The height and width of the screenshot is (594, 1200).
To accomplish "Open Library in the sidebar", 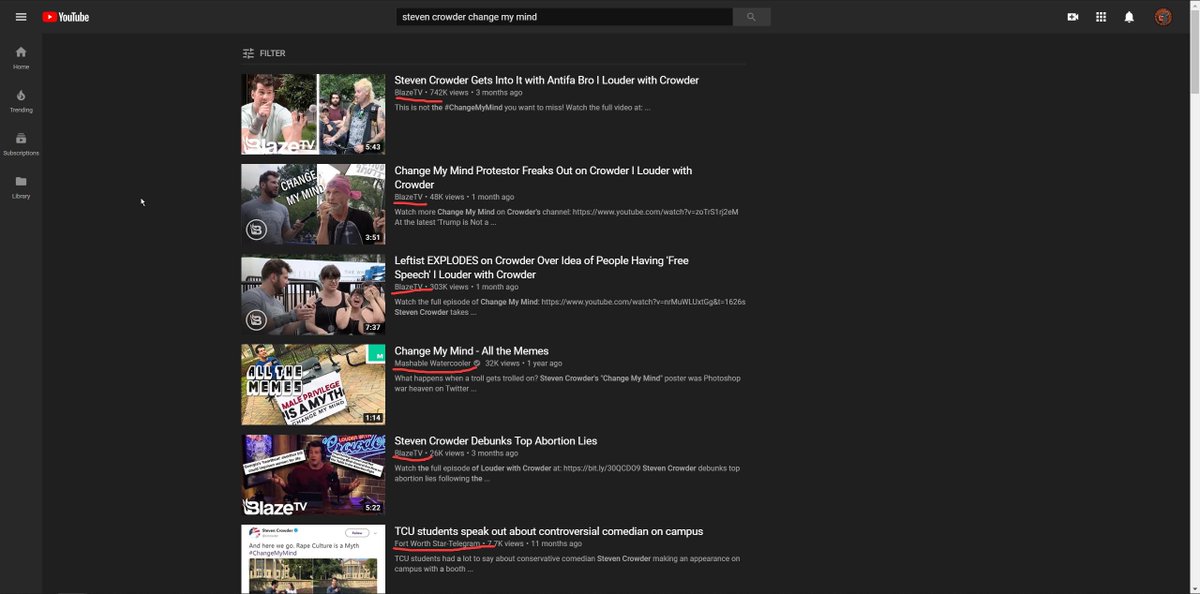I will pos(21,187).
